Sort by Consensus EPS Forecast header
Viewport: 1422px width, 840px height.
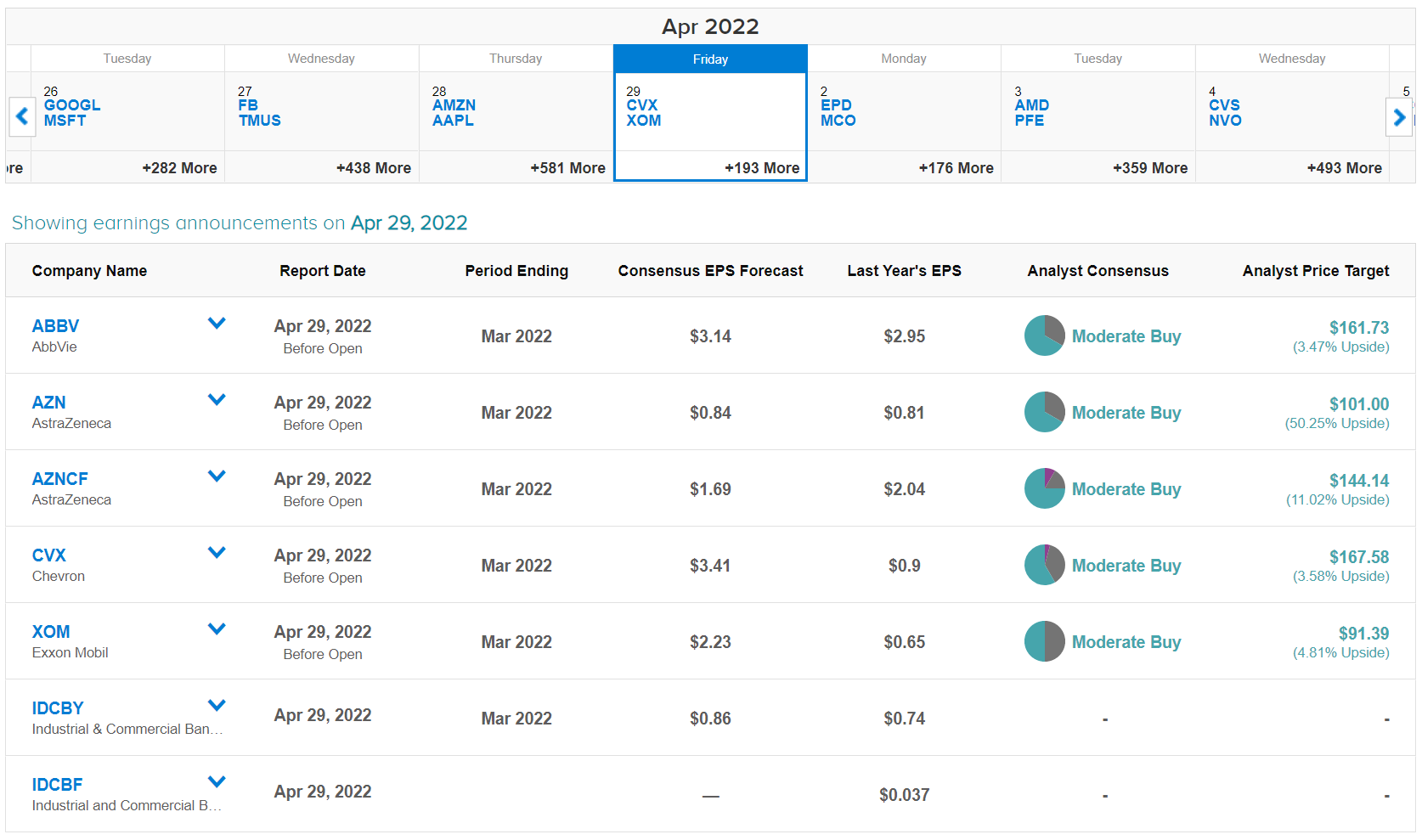(x=710, y=271)
